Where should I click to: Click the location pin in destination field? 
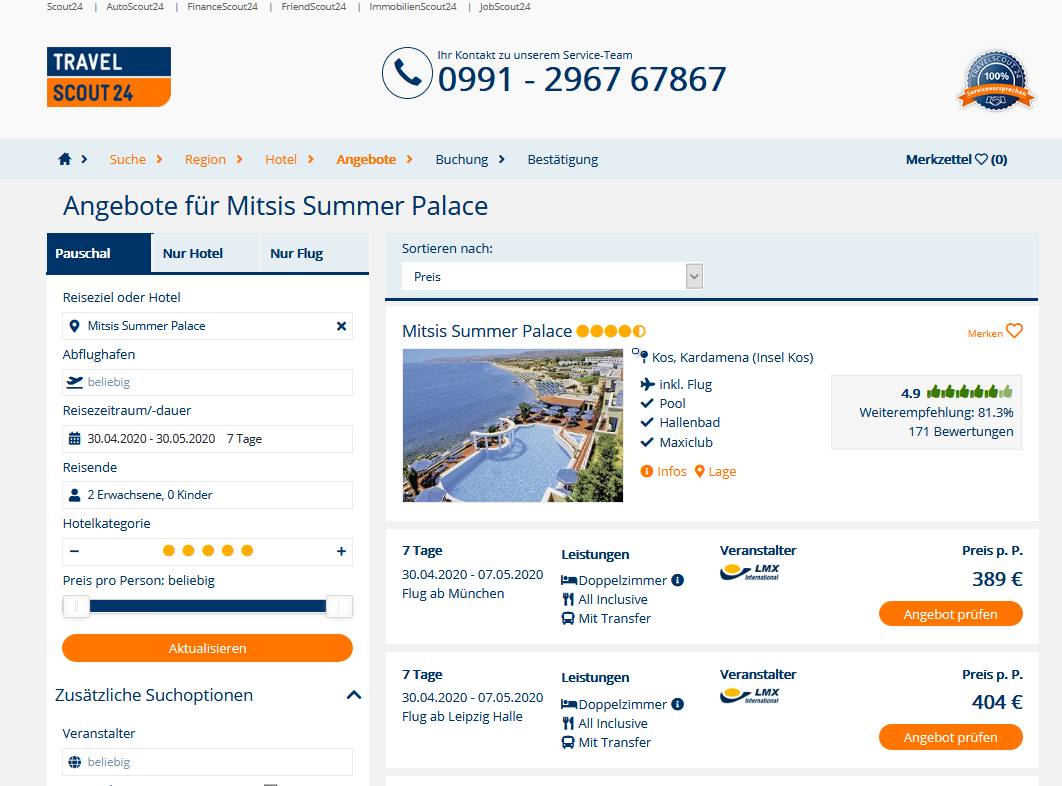click(75, 326)
